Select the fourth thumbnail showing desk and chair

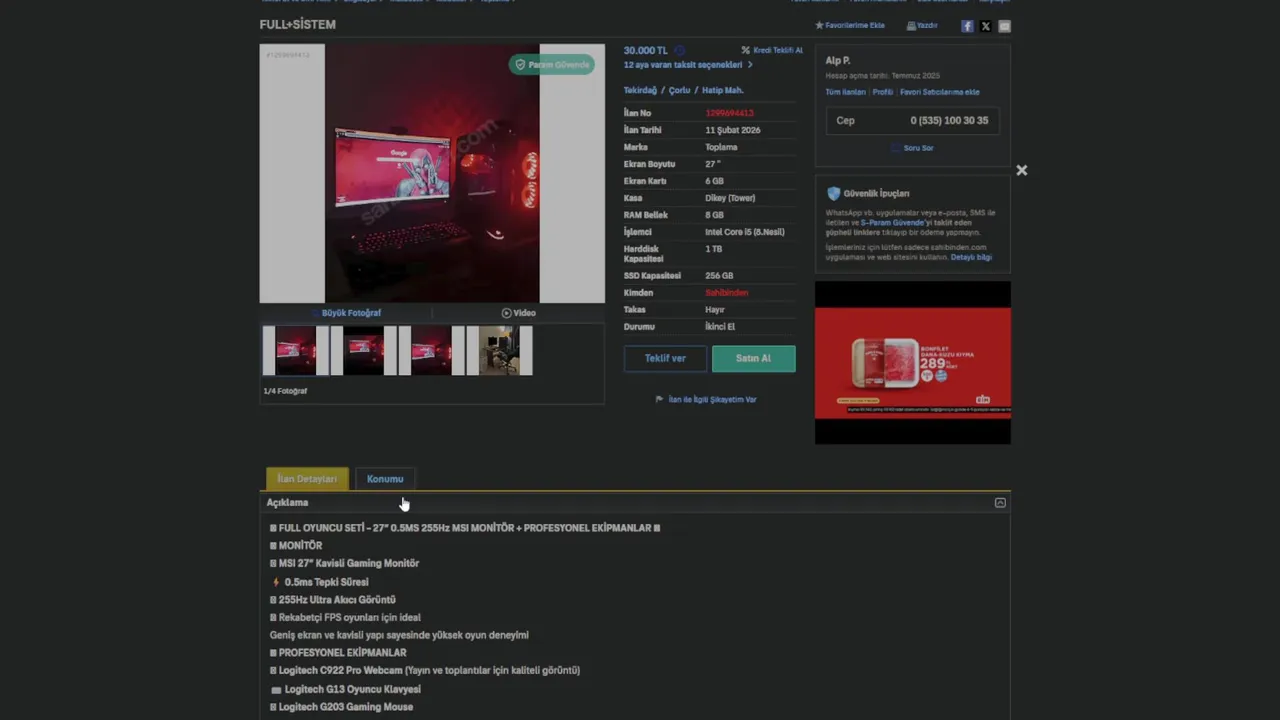tap(500, 351)
